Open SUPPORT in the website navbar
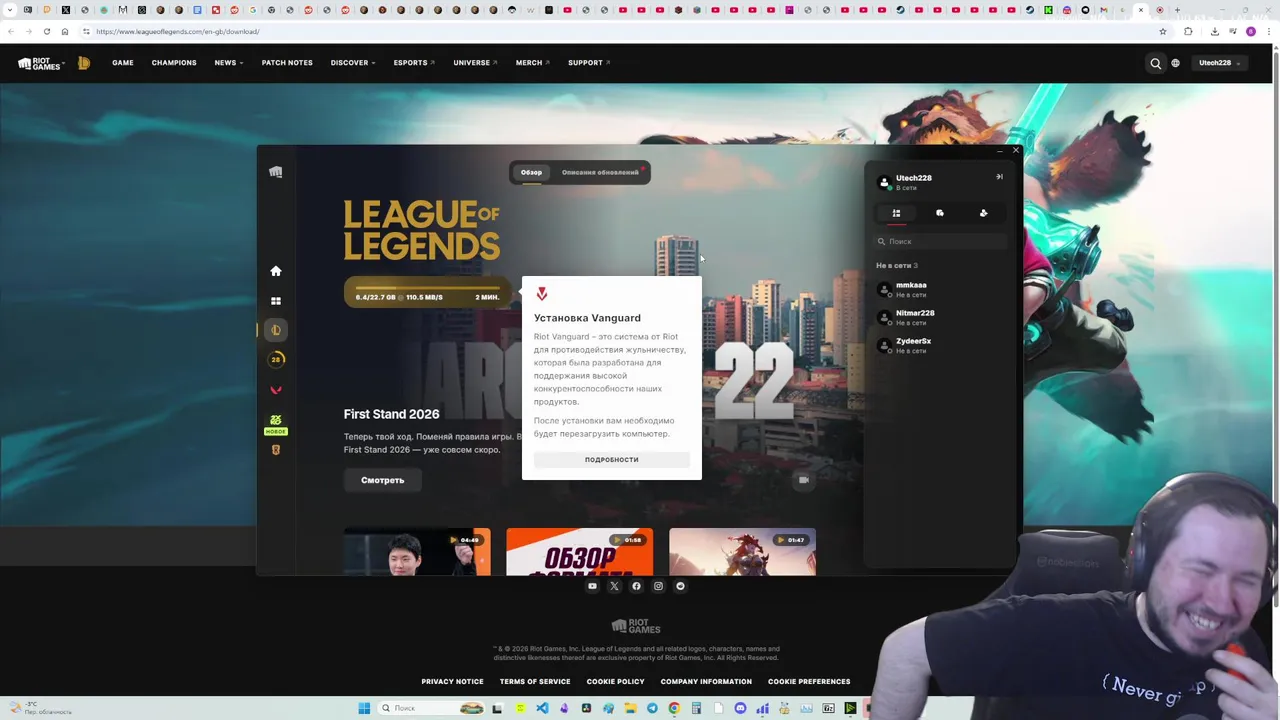This screenshot has width=1280, height=720. coord(589,63)
